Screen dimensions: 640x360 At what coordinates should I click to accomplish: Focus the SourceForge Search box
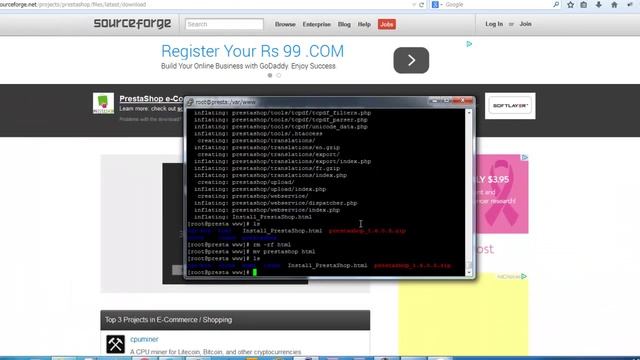coord(224,24)
